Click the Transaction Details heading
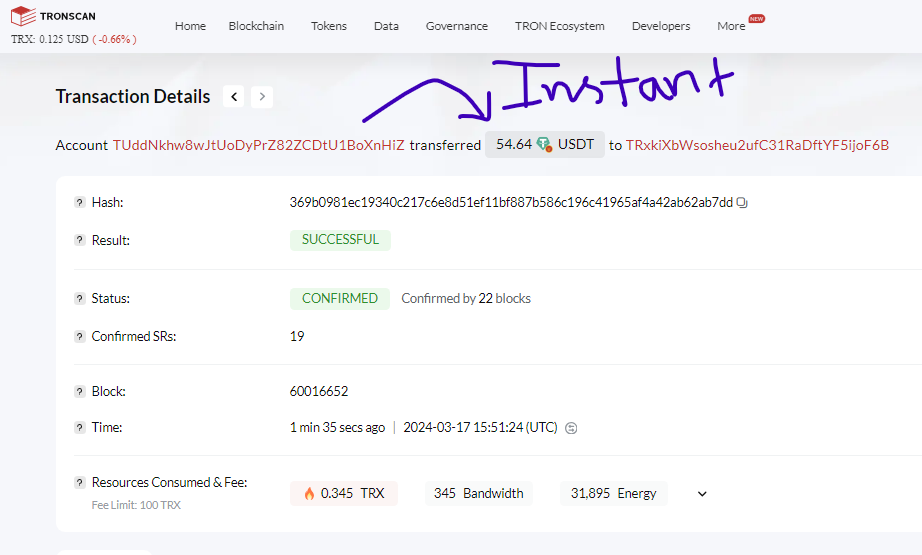The width and height of the screenshot is (922, 555). pyautogui.click(x=133, y=96)
